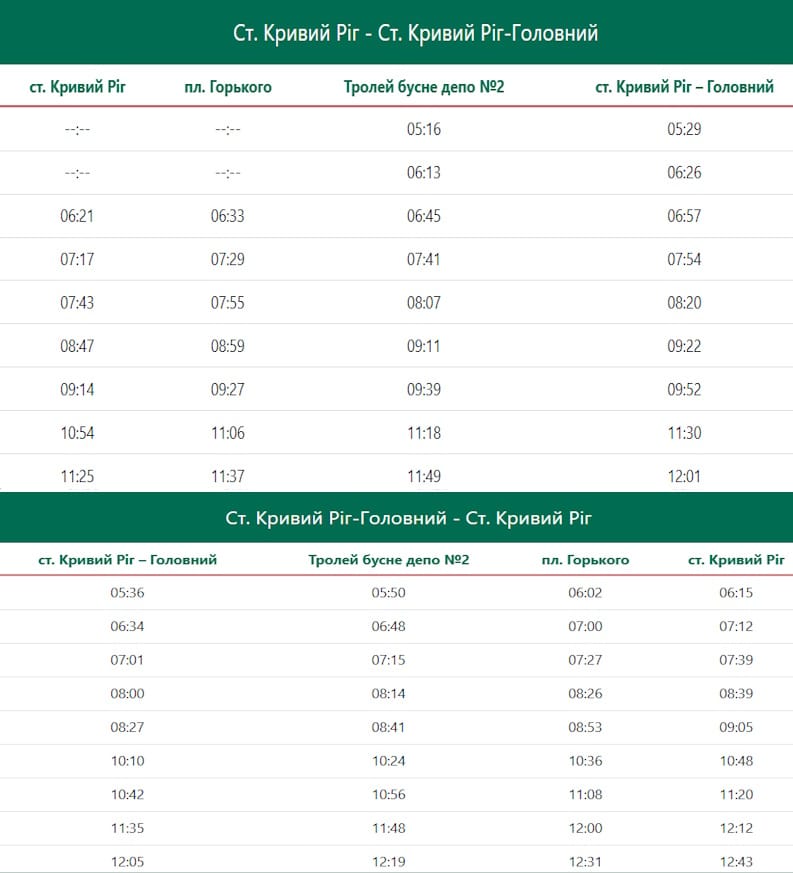Click 'Тролей бусне депо №2' header in lower table
Viewport: 793px width, 873px height.
389,560
